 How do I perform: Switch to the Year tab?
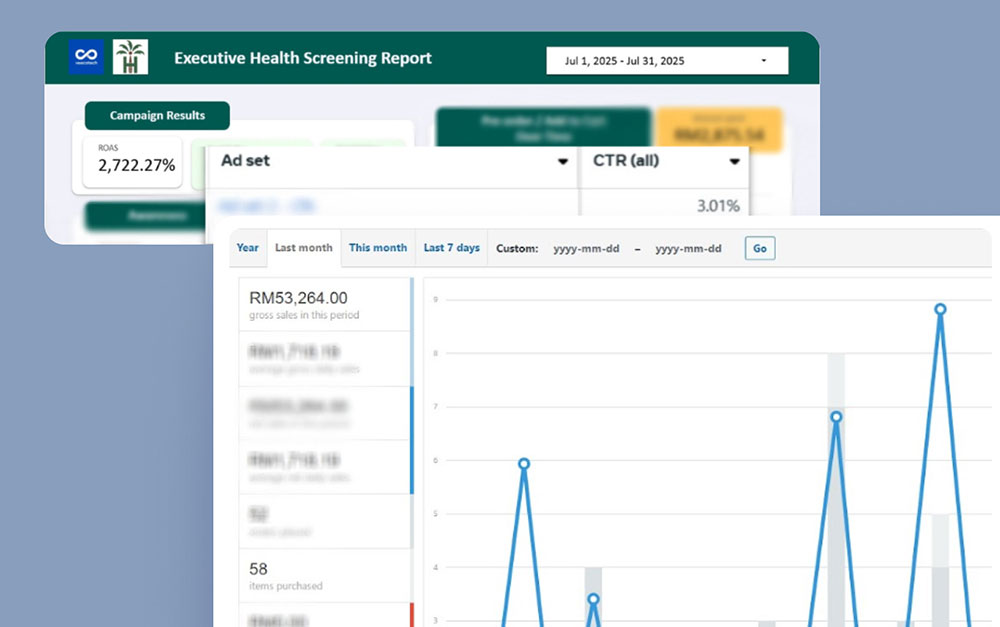(248, 248)
